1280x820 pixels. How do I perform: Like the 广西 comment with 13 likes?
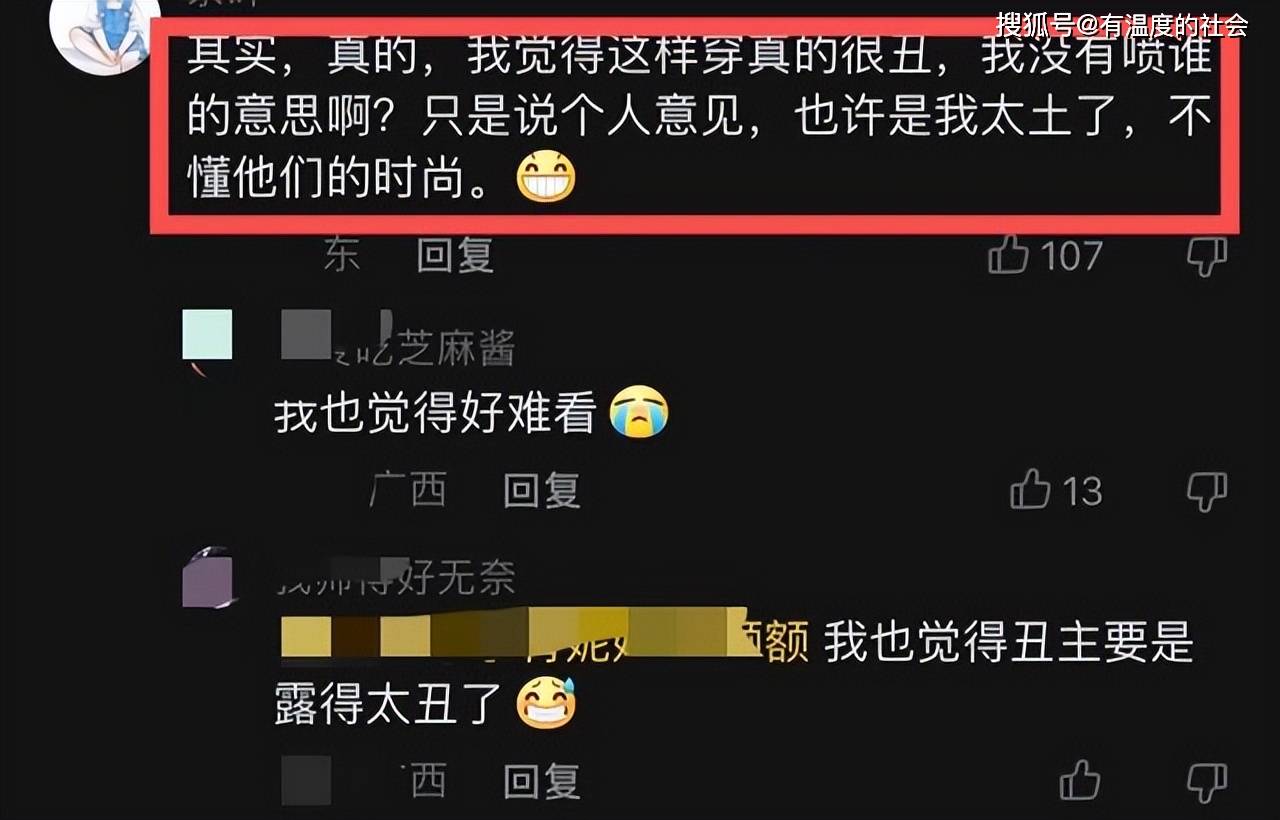[1030, 490]
